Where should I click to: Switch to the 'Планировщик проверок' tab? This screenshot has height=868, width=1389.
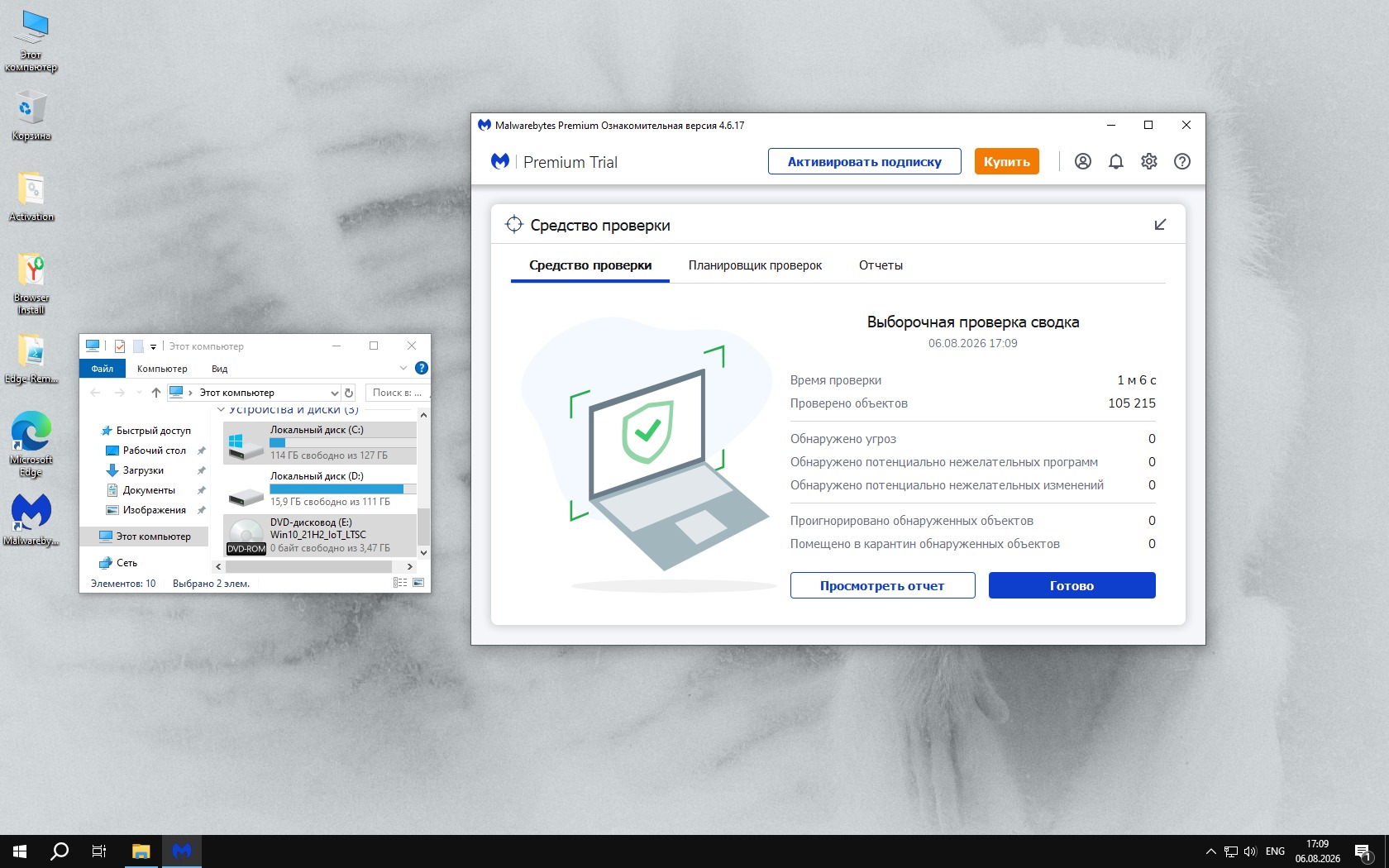(755, 265)
